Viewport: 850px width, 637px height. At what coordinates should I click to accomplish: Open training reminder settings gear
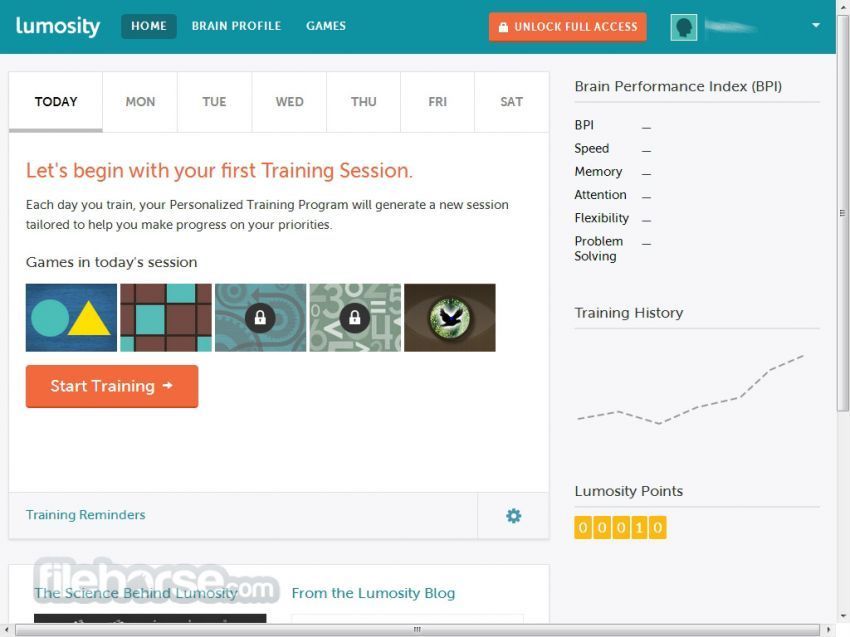coord(513,516)
